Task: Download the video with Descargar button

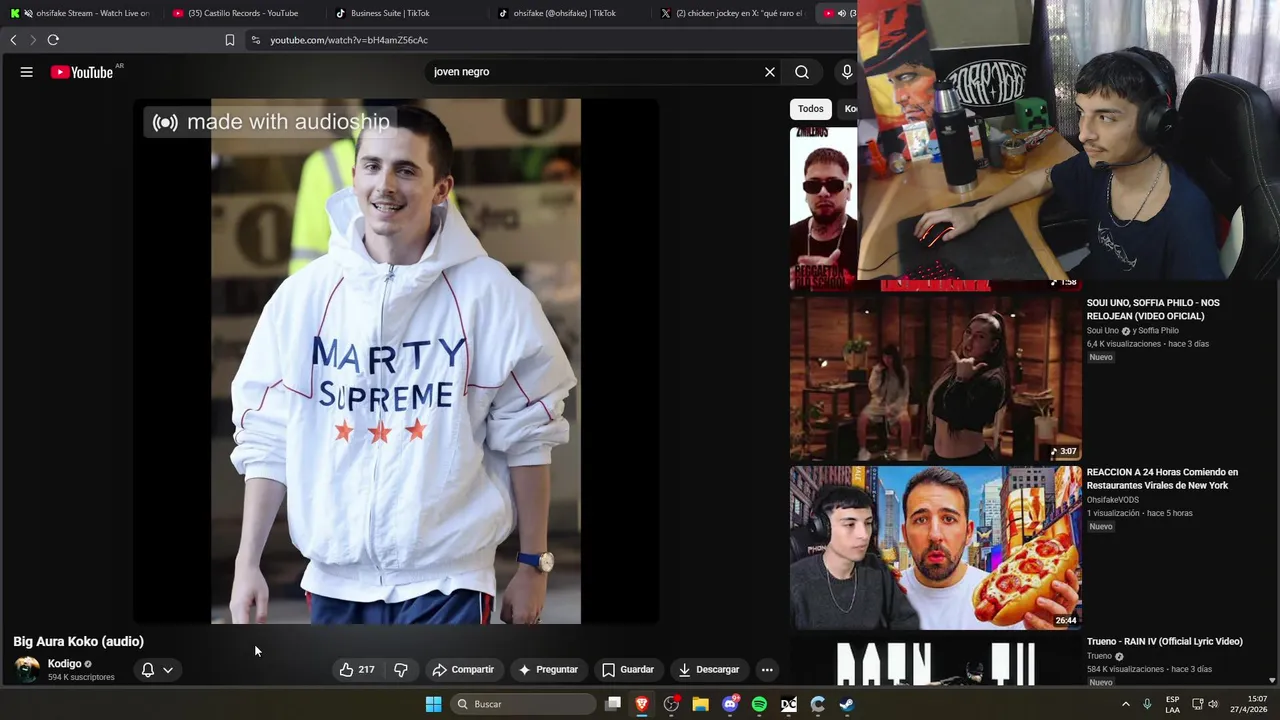Action: point(708,670)
